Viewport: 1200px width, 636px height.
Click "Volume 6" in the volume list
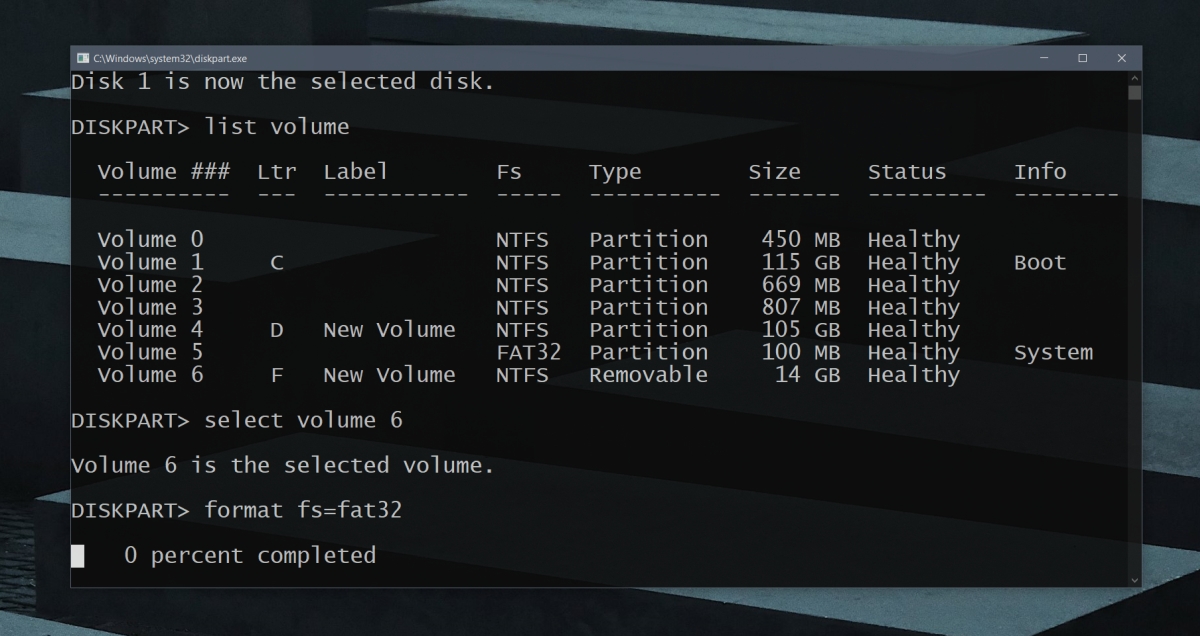click(150, 375)
